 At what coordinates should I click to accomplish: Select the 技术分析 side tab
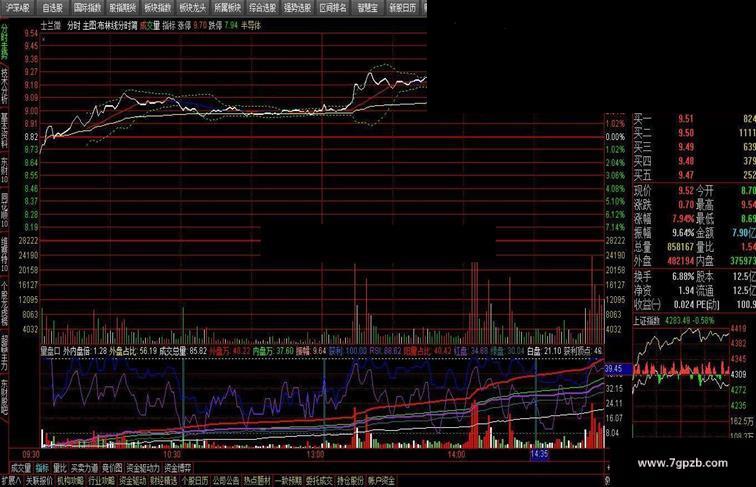coord(4,86)
